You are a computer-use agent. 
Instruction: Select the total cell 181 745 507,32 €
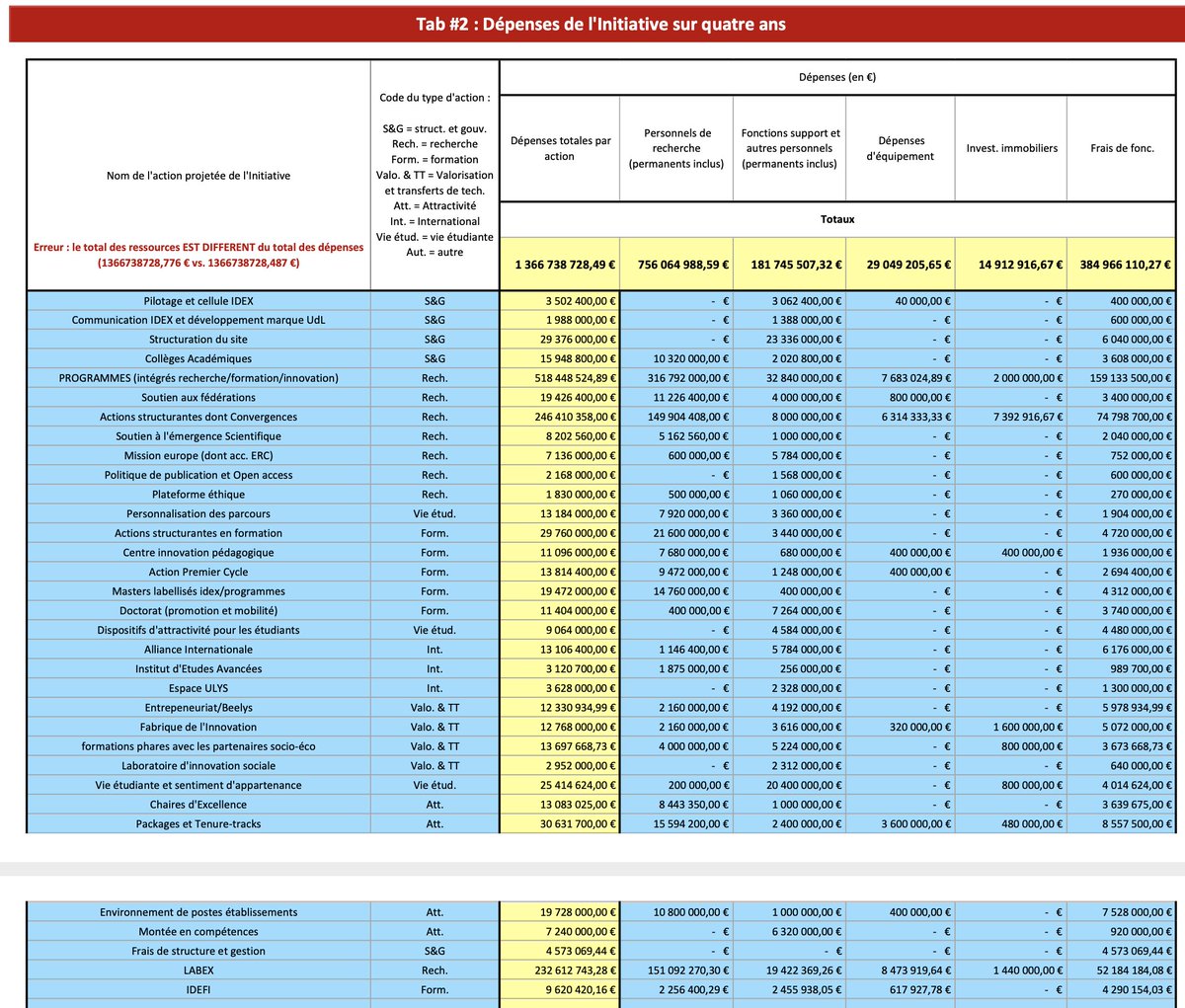point(790,265)
